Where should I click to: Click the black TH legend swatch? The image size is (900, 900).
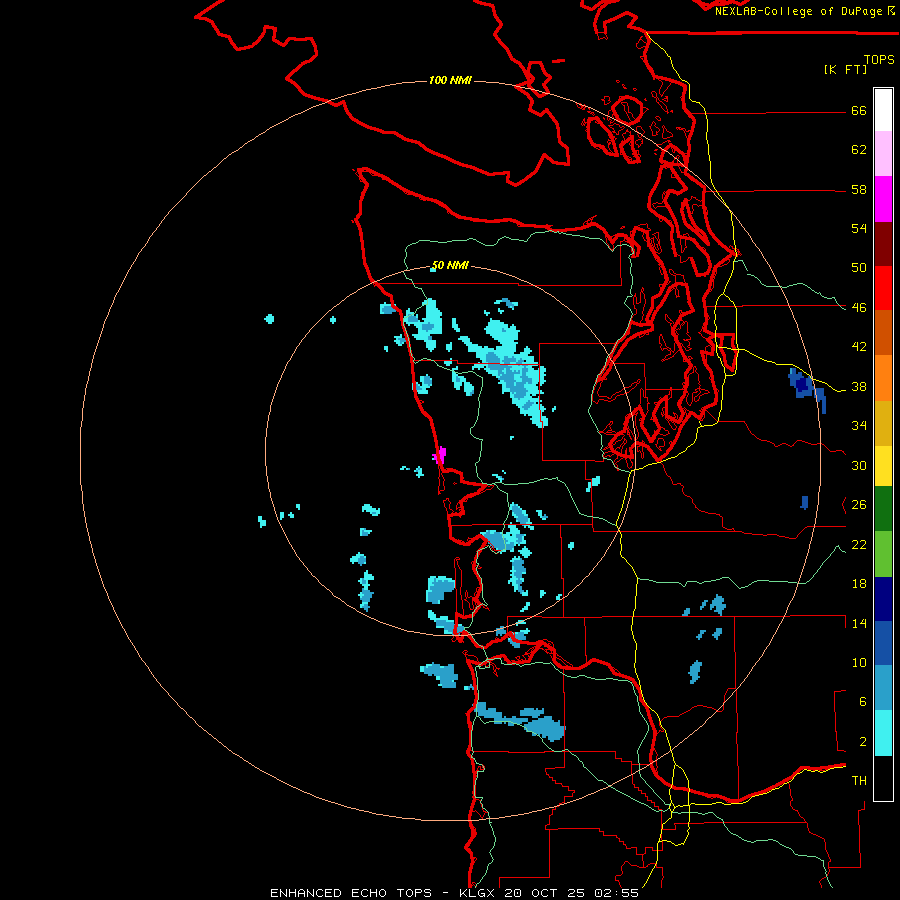(883, 778)
